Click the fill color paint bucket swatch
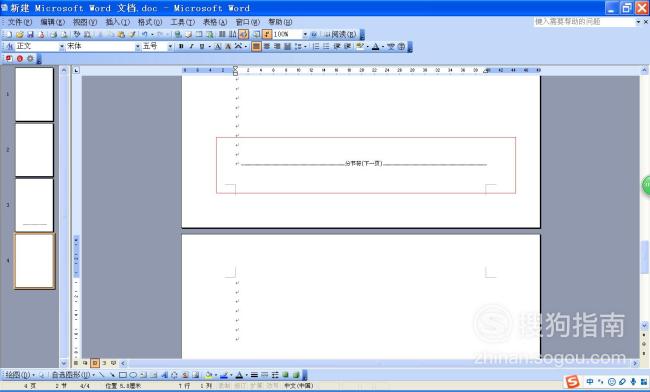This screenshot has height=392, width=650. point(209,375)
